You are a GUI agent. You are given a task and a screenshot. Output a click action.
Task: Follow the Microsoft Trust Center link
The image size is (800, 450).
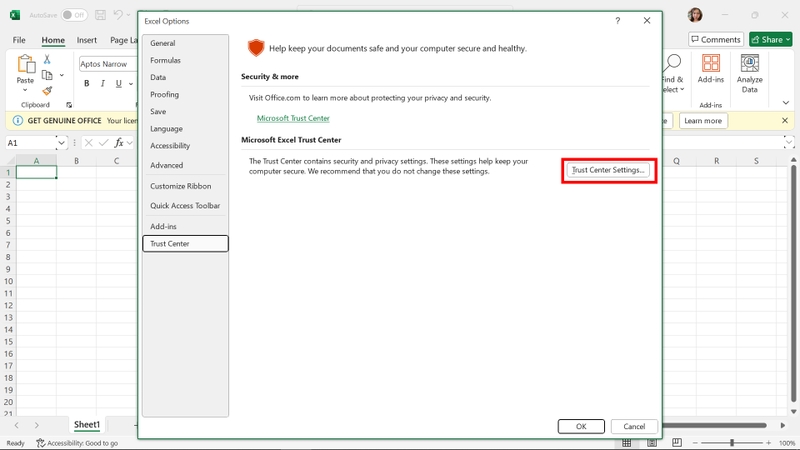coord(293,118)
